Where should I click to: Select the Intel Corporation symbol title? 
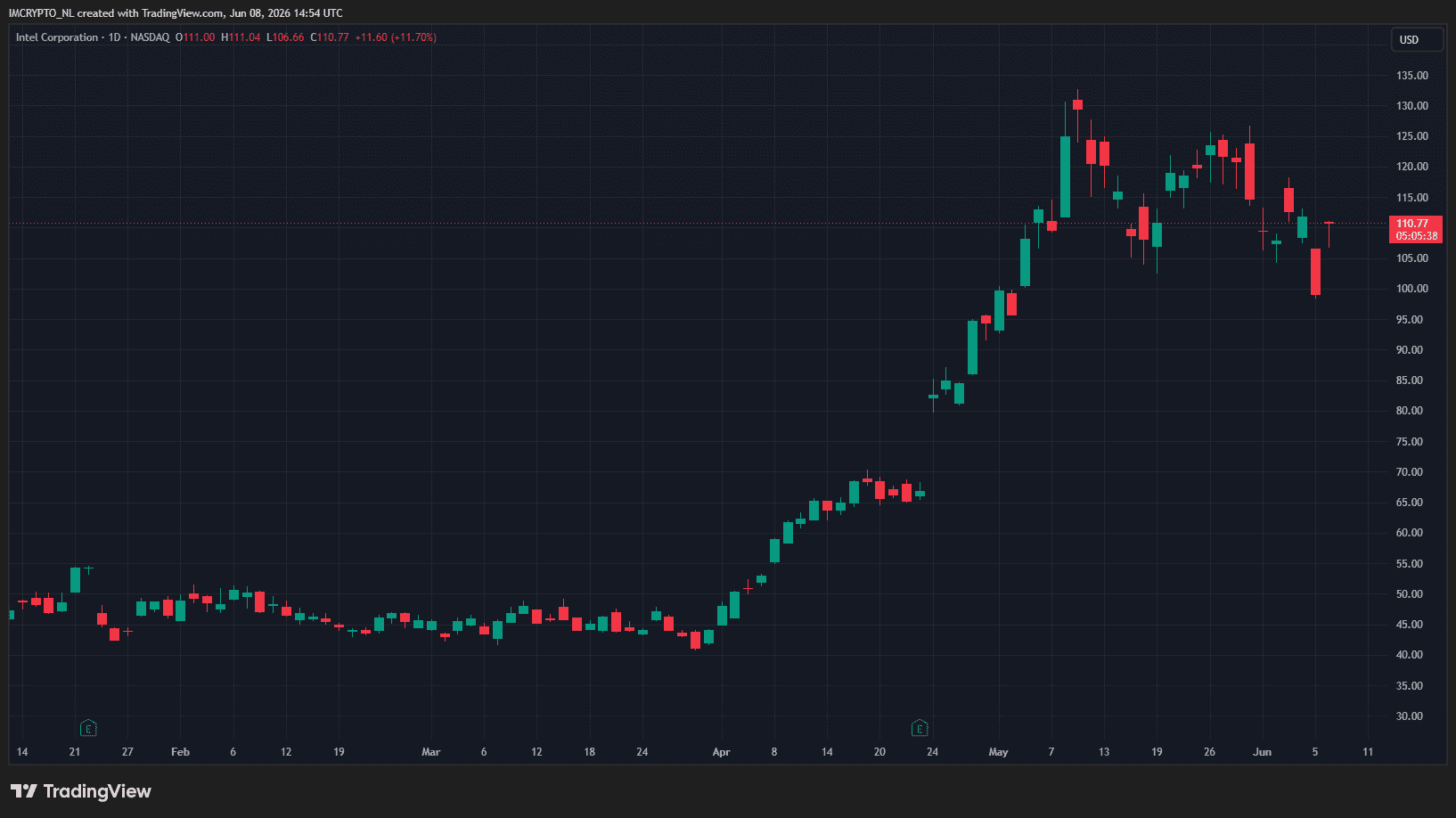coord(57,37)
